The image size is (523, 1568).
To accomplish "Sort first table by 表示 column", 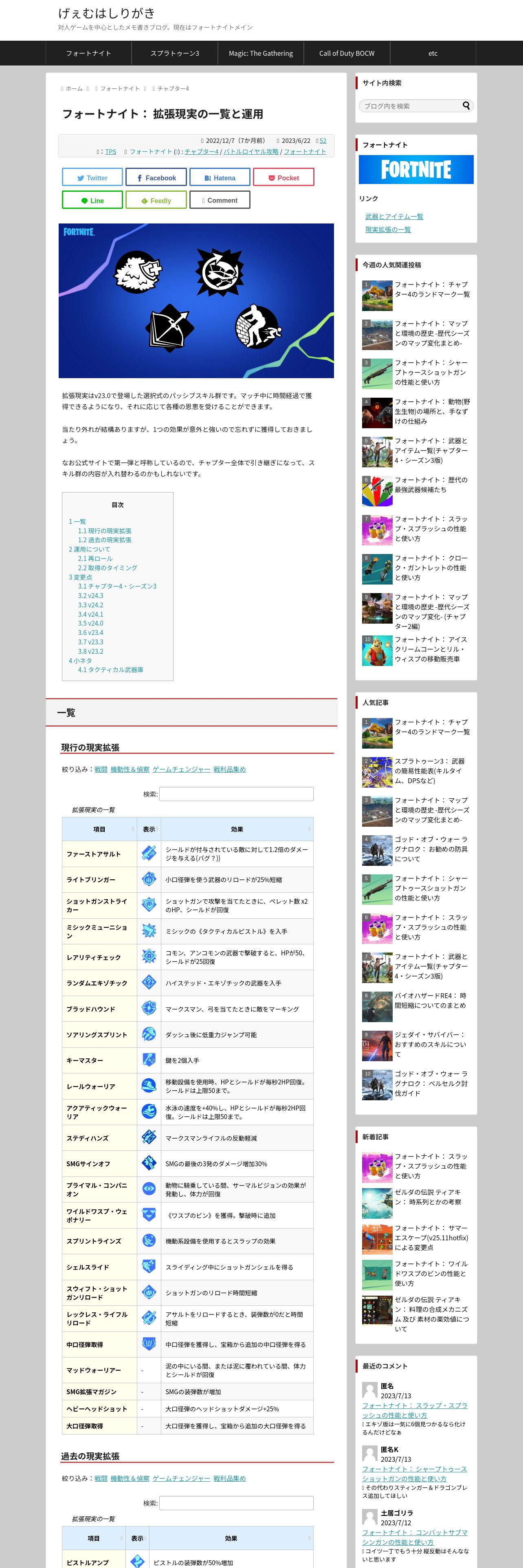I will point(149,829).
